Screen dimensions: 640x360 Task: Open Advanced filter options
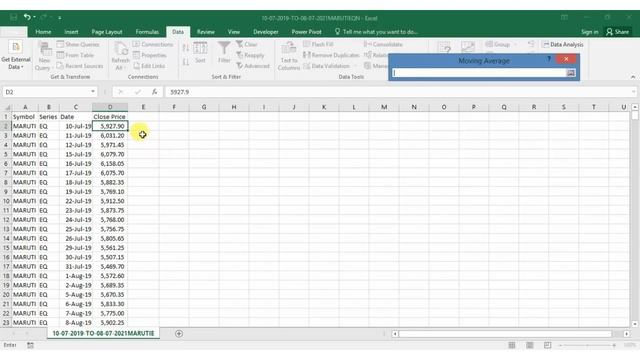tap(253, 66)
